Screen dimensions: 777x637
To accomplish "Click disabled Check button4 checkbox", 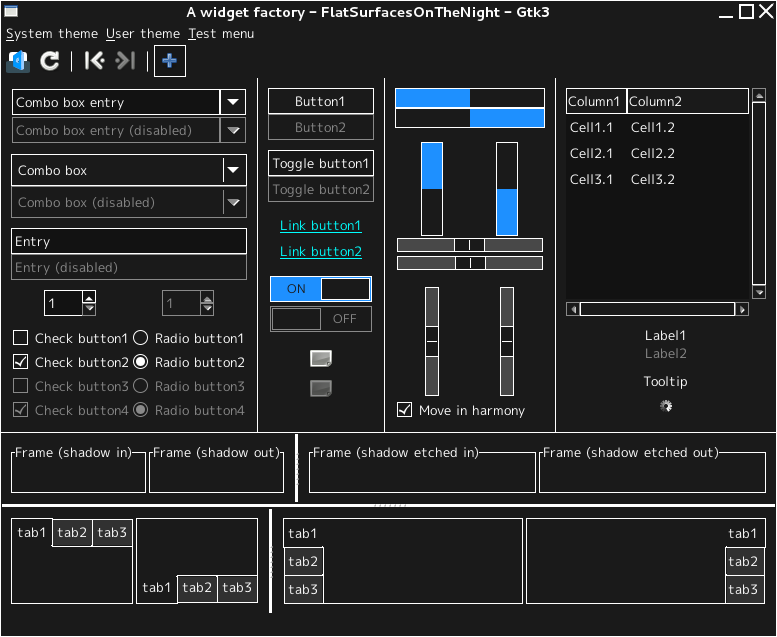I will [20, 410].
